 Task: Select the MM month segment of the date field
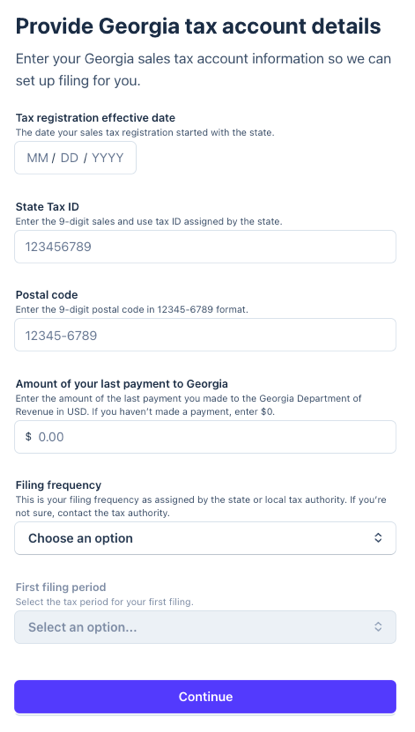point(37,158)
